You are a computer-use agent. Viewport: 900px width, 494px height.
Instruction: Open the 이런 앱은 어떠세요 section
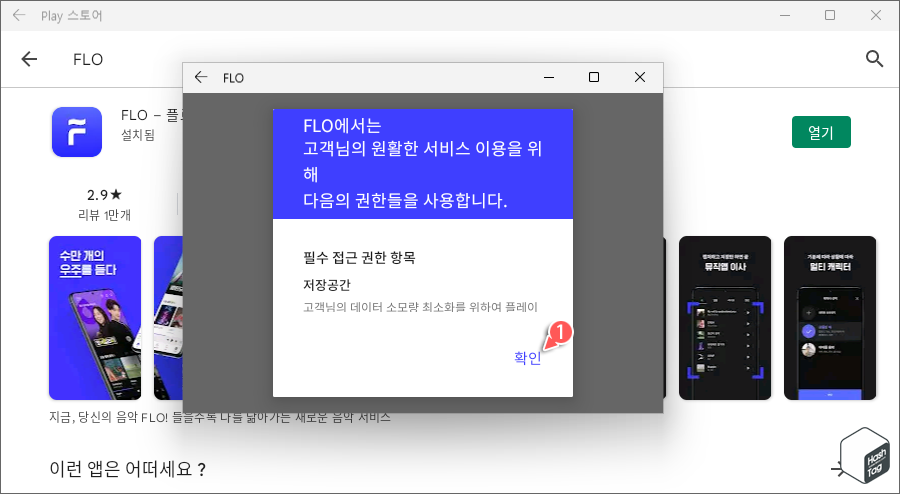(x=127, y=469)
